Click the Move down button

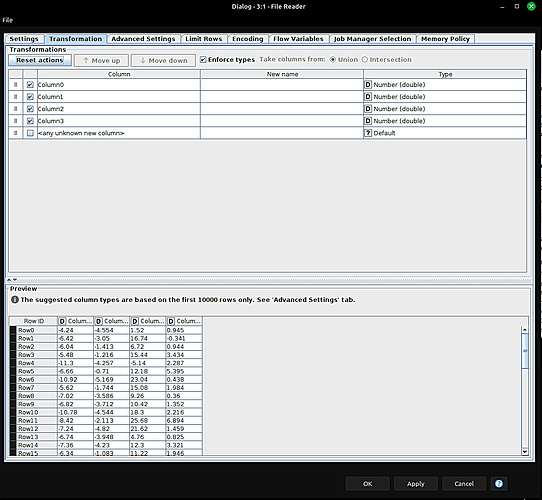(x=163, y=61)
